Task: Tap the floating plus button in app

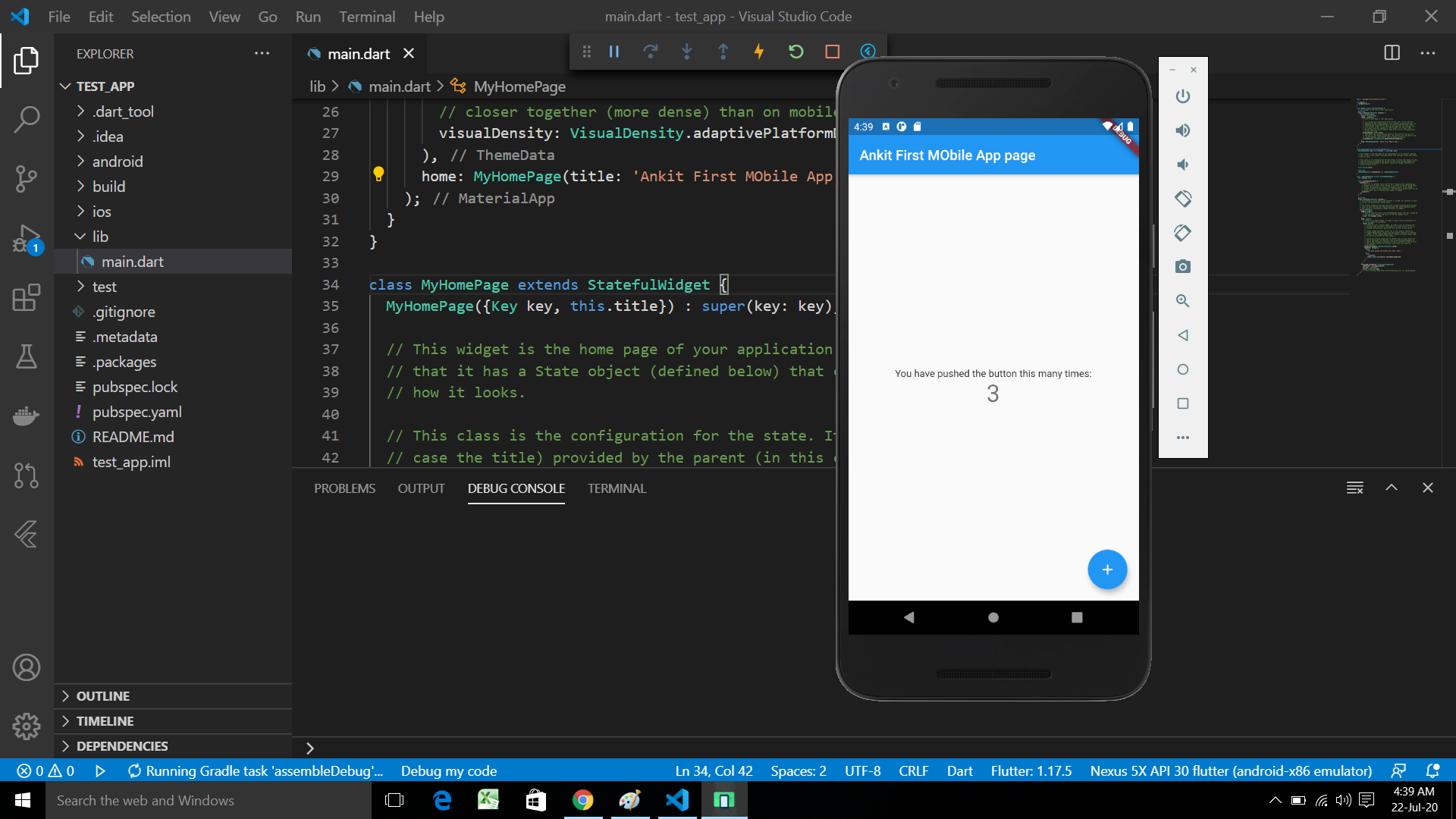Action: [x=1107, y=570]
